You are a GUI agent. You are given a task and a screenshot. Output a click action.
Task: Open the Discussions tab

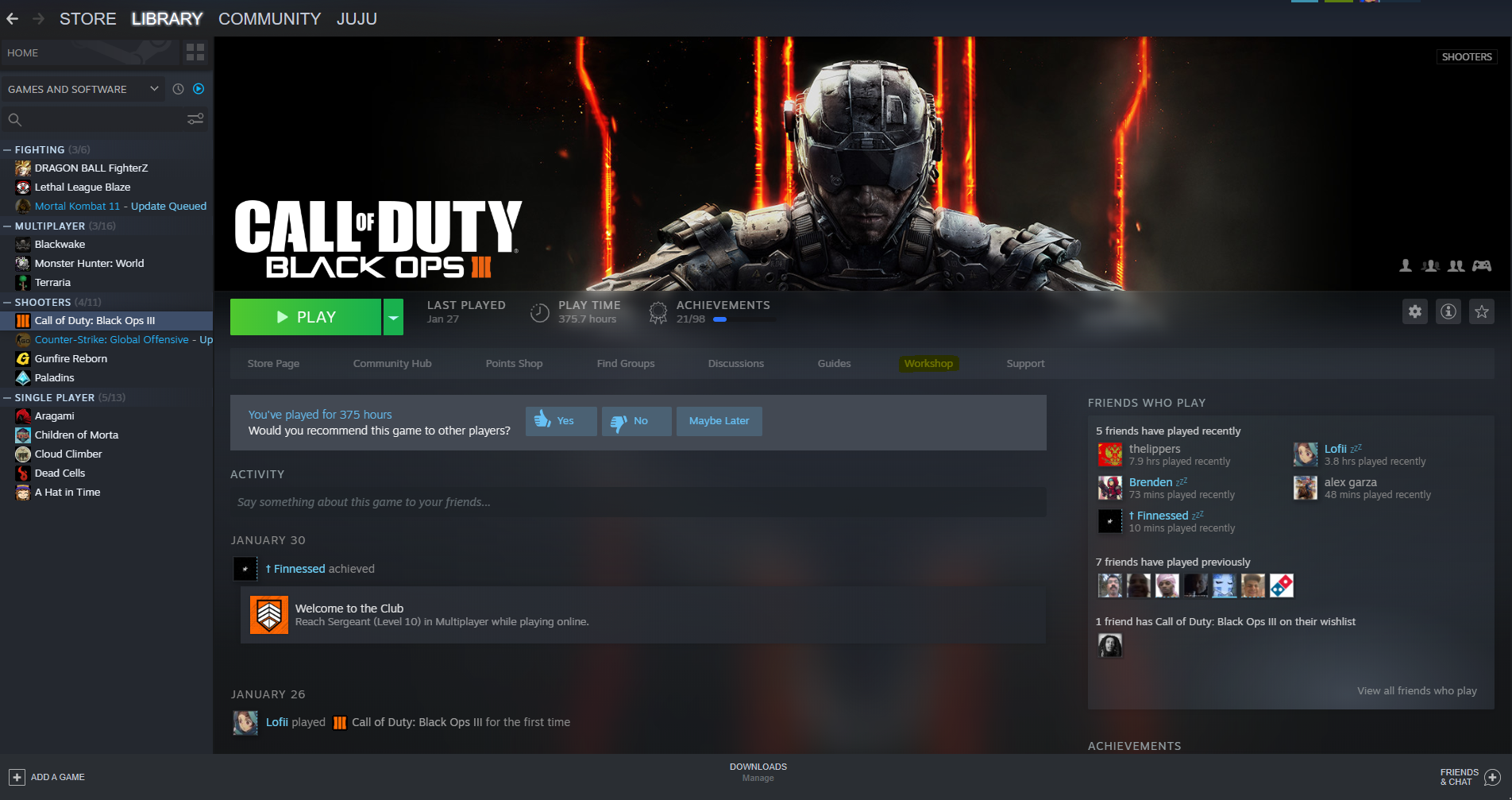click(x=736, y=363)
